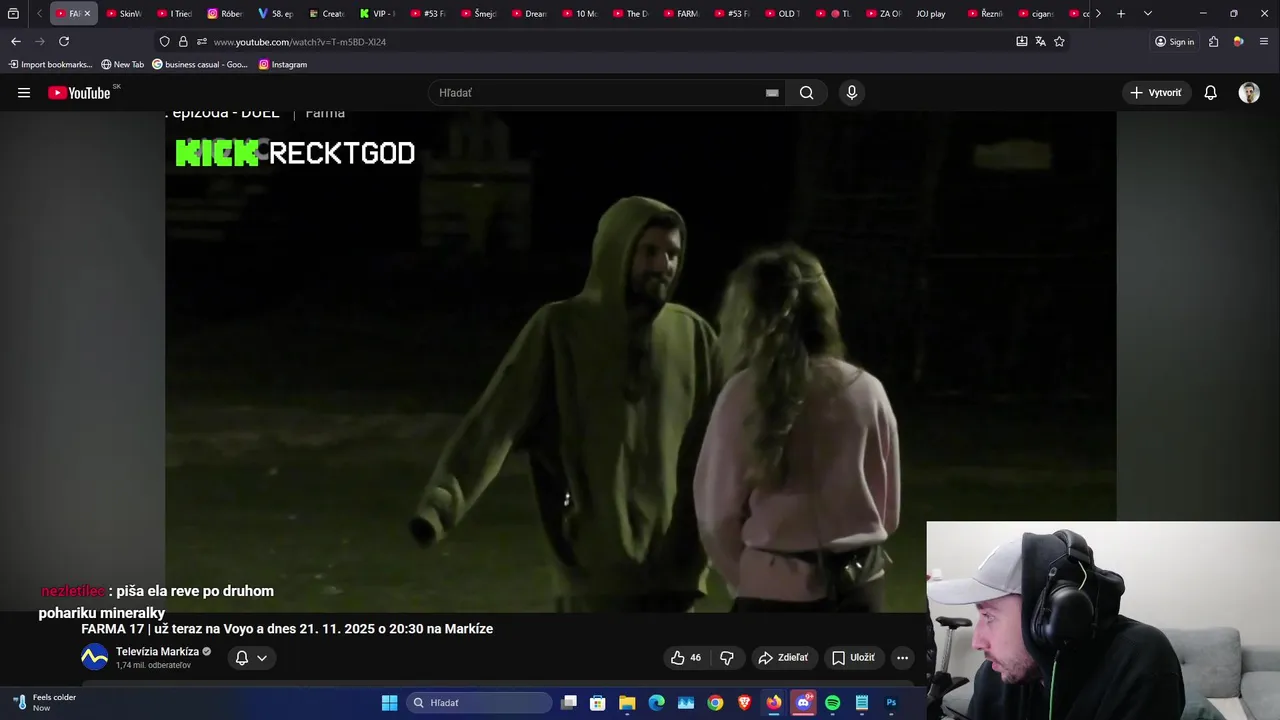Open the browser application hamburger menu
Viewport: 1280px width, 720px height.
[x=1264, y=42]
